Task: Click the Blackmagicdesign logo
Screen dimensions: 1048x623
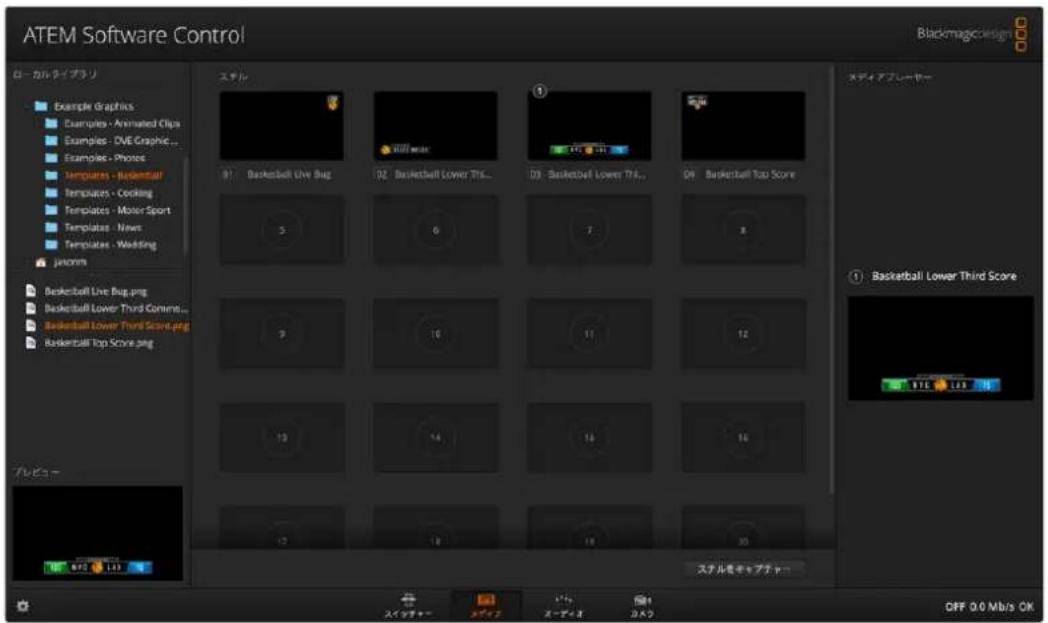Action: coord(972,34)
